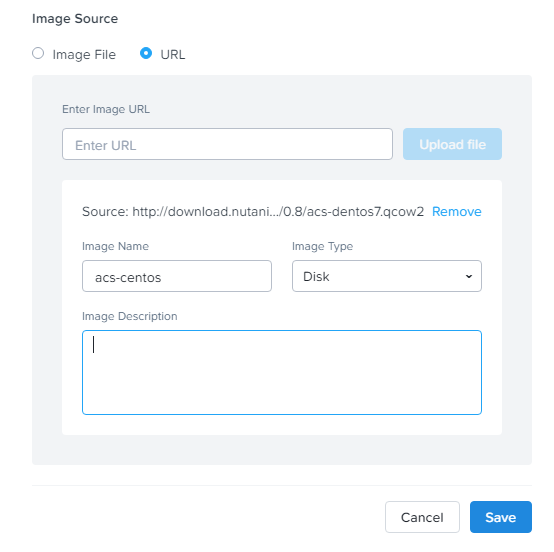Open the Image Type dropdown
This screenshot has width=554, height=552.
(387, 276)
